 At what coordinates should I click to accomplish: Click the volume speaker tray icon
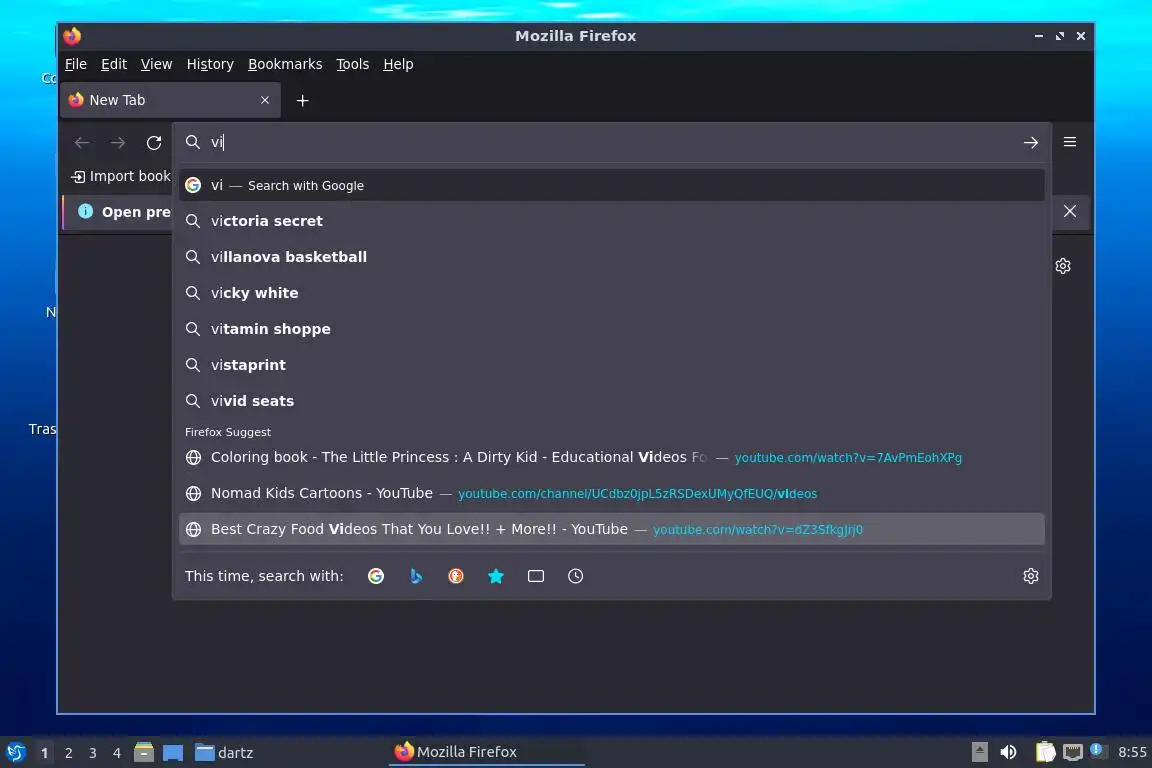tap(1008, 752)
